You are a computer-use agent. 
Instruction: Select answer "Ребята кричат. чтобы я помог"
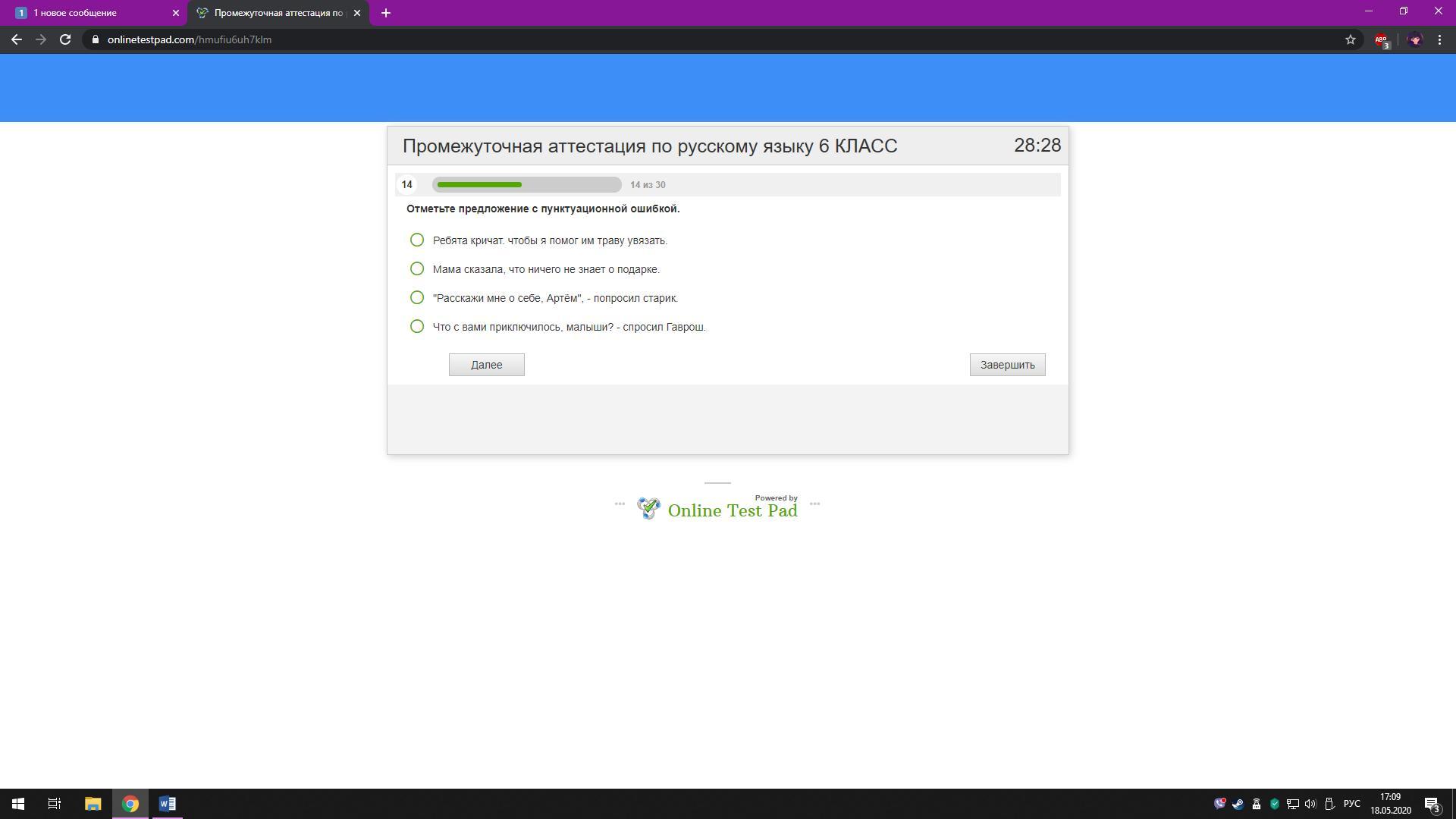[417, 240]
